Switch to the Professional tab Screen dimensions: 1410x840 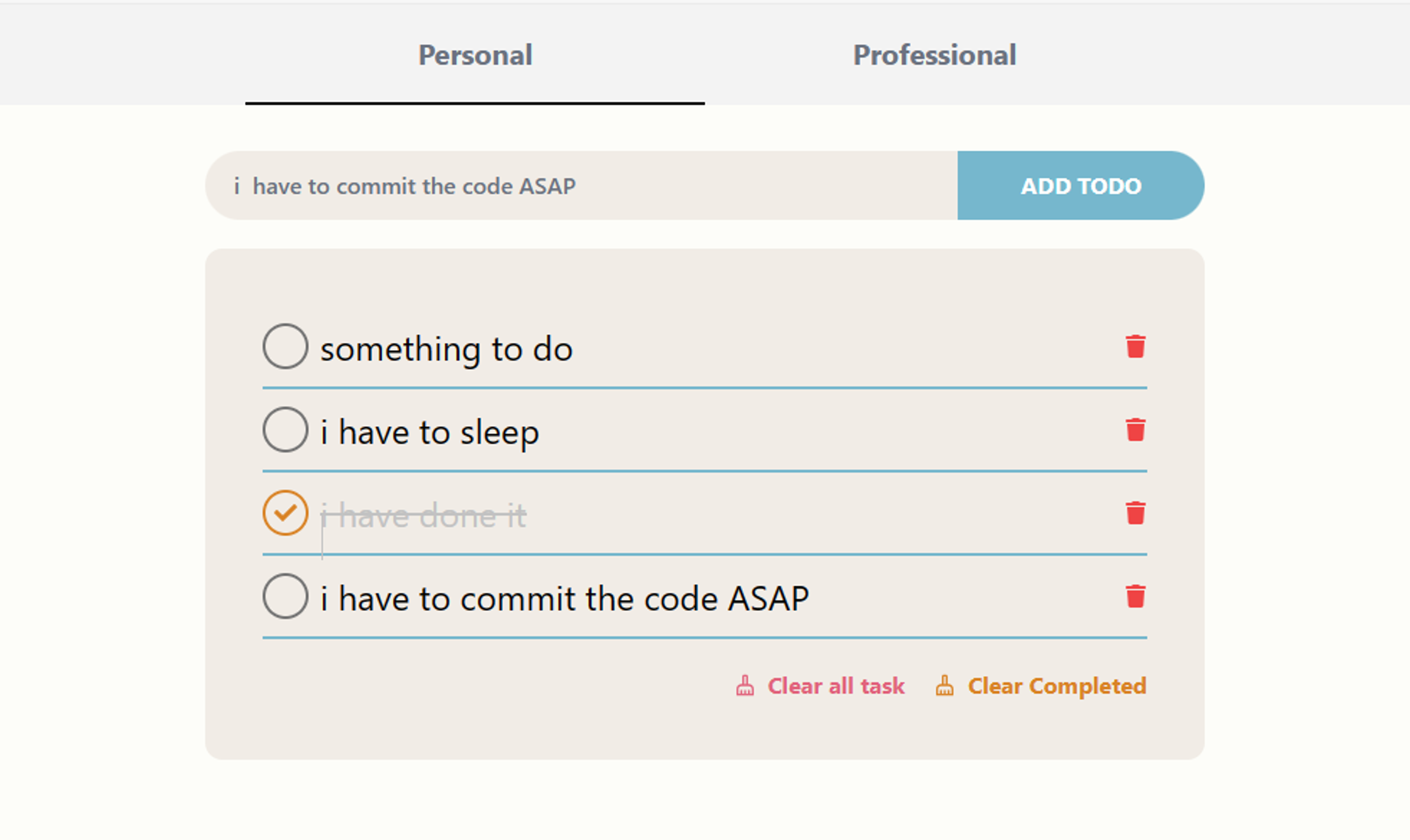pyautogui.click(x=934, y=55)
